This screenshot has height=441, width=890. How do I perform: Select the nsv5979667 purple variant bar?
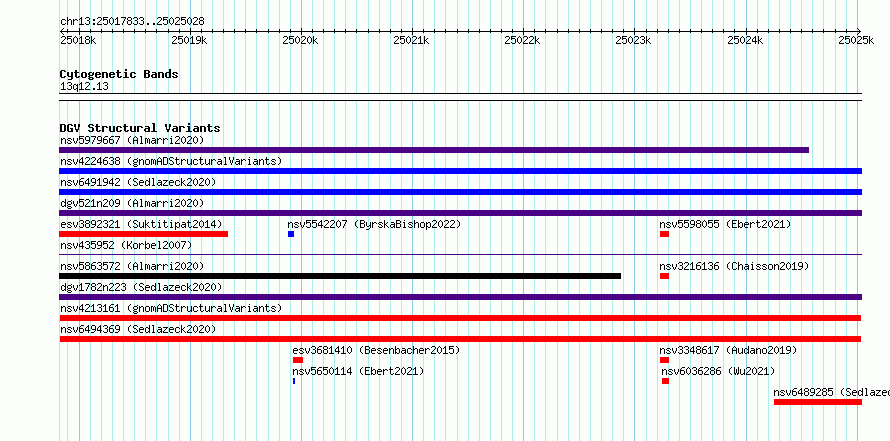[434, 150]
